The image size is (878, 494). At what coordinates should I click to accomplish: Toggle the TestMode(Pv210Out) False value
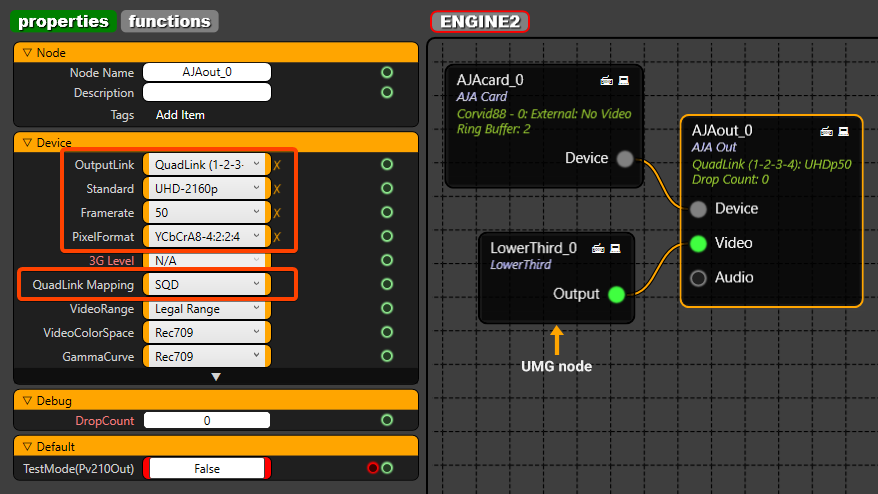tap(207, 468)
